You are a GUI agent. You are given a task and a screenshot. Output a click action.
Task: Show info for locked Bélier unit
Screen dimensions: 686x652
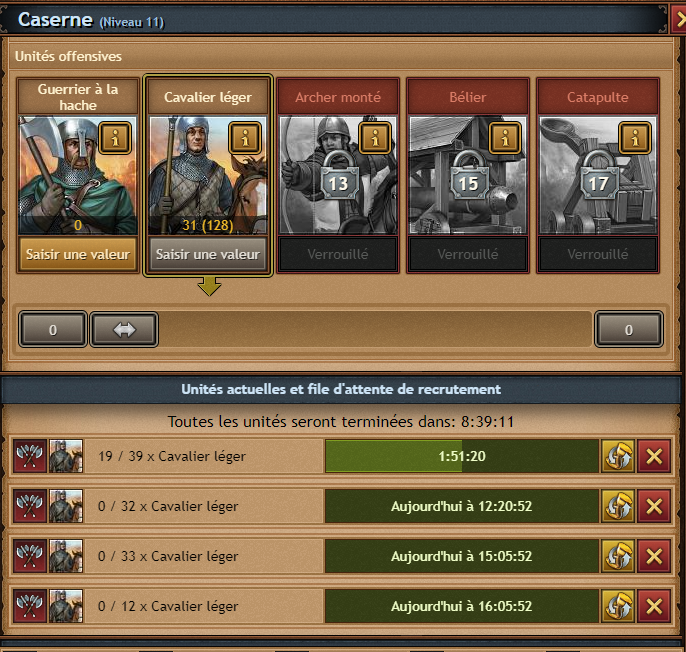(x=505, y=138)
